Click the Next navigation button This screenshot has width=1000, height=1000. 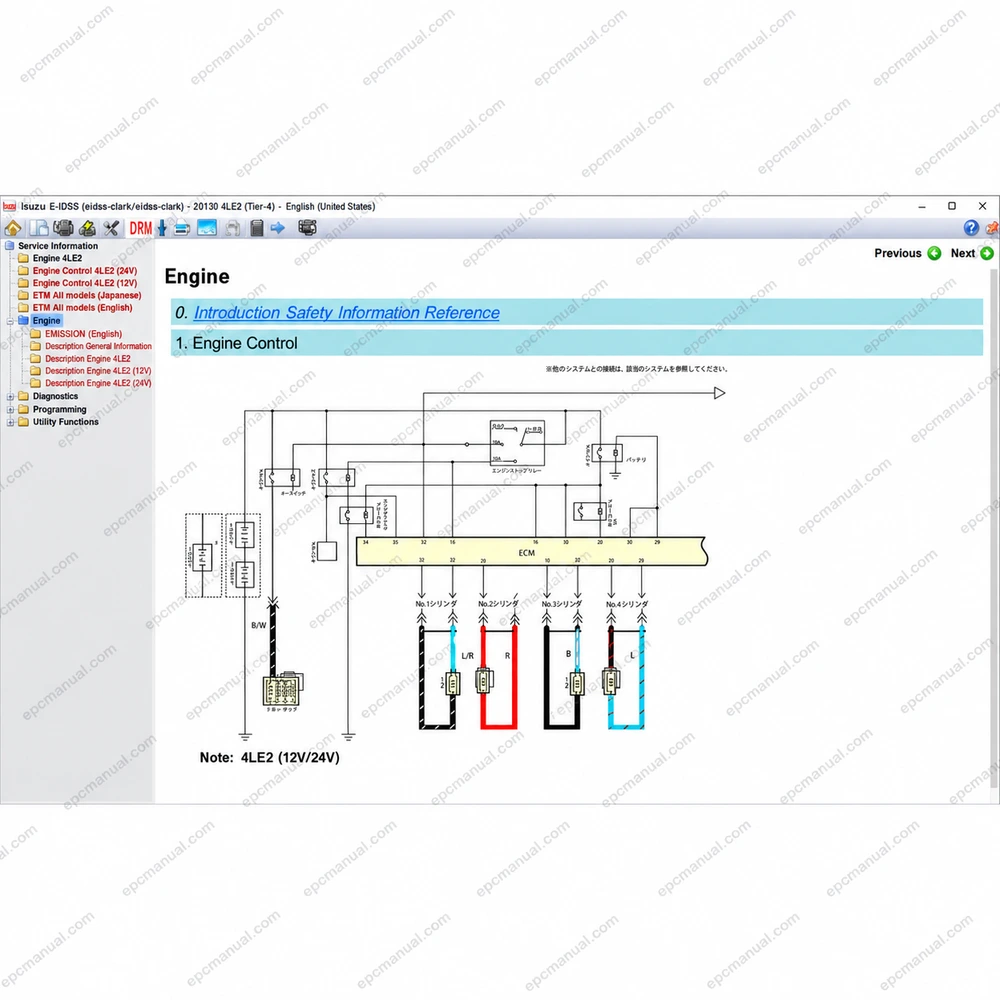tap(972, 253)
